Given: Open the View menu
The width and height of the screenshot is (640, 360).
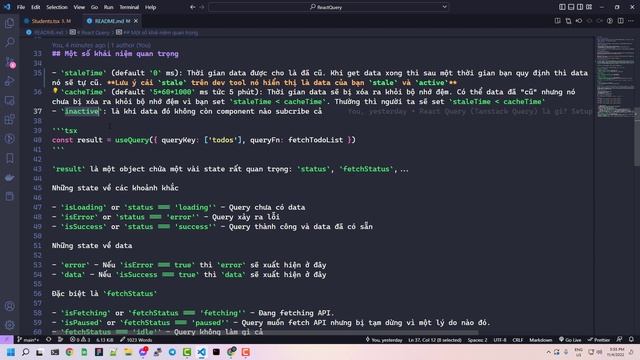Looking at the screenshot, I should (79, 7).
